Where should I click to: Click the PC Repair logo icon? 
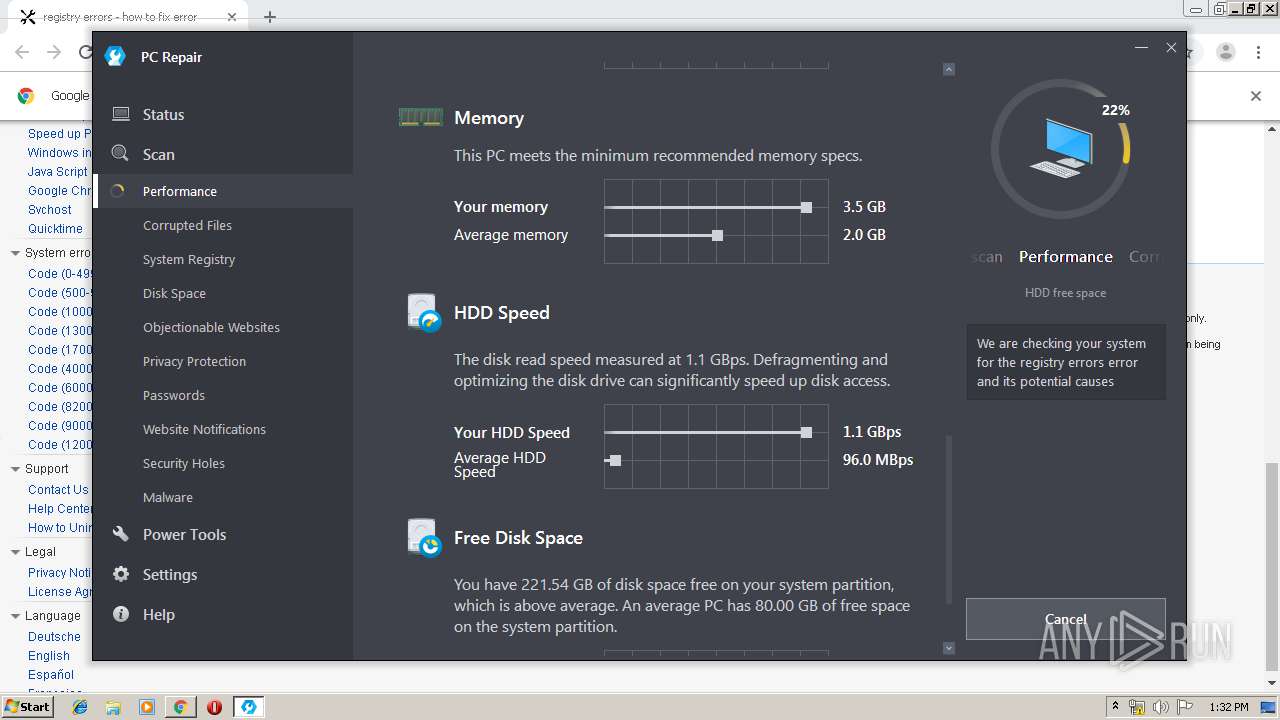[x=115, y=57]
